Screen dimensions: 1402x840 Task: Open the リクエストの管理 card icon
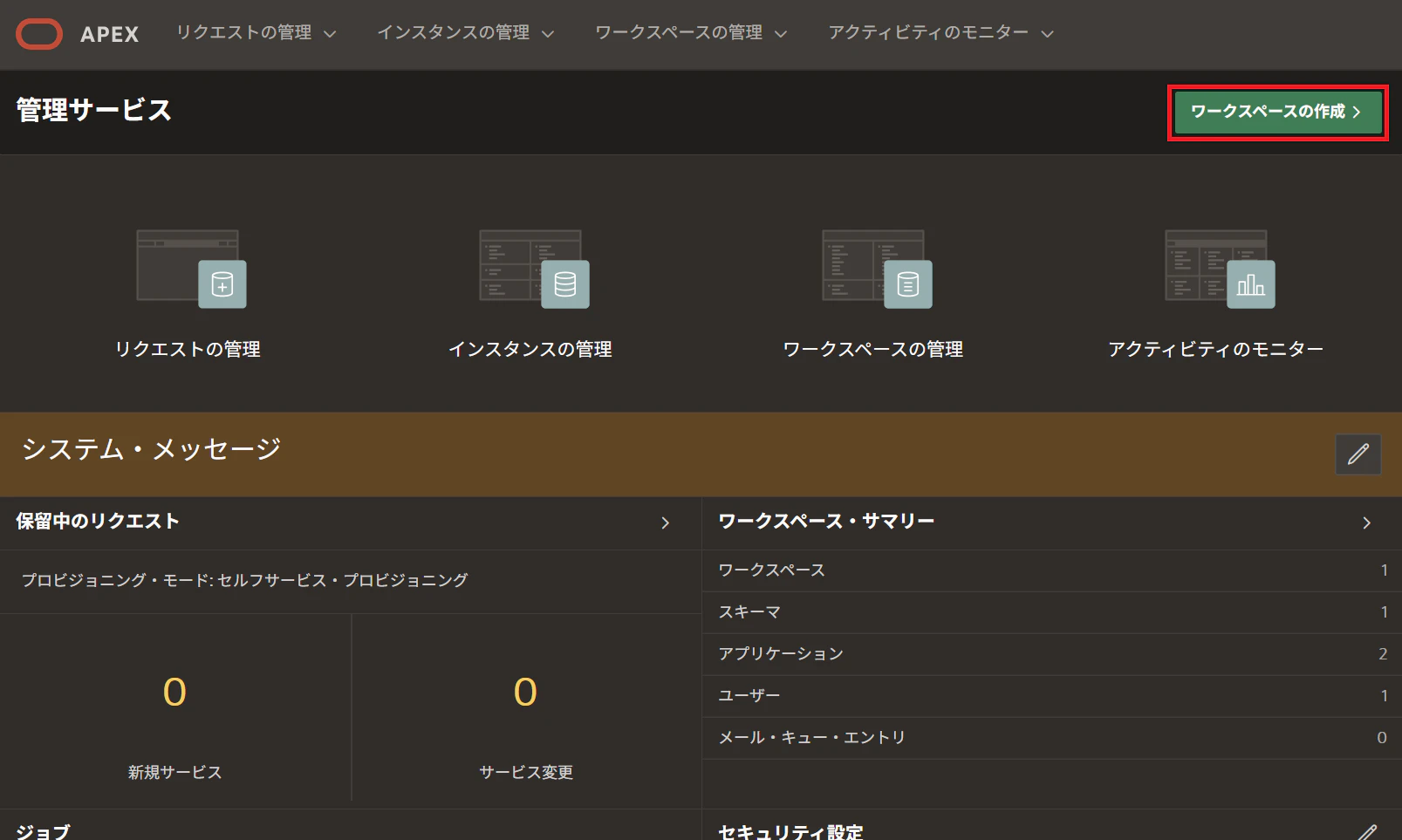[x=192, y=269]
